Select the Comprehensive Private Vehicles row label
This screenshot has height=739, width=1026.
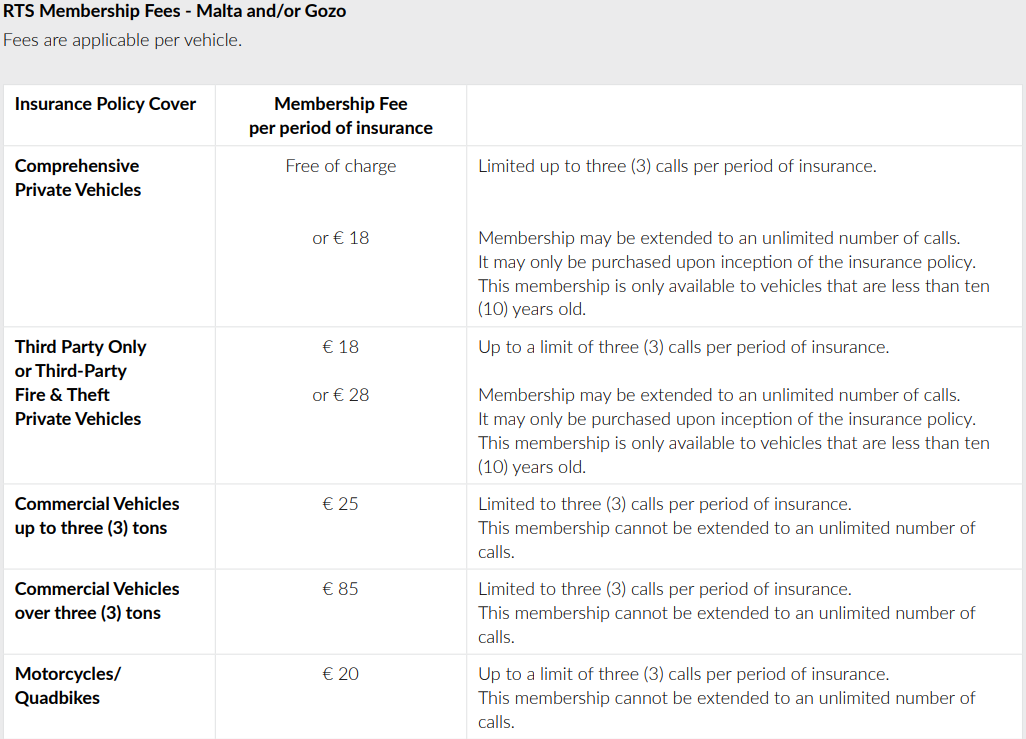click(x=78, y=178)
